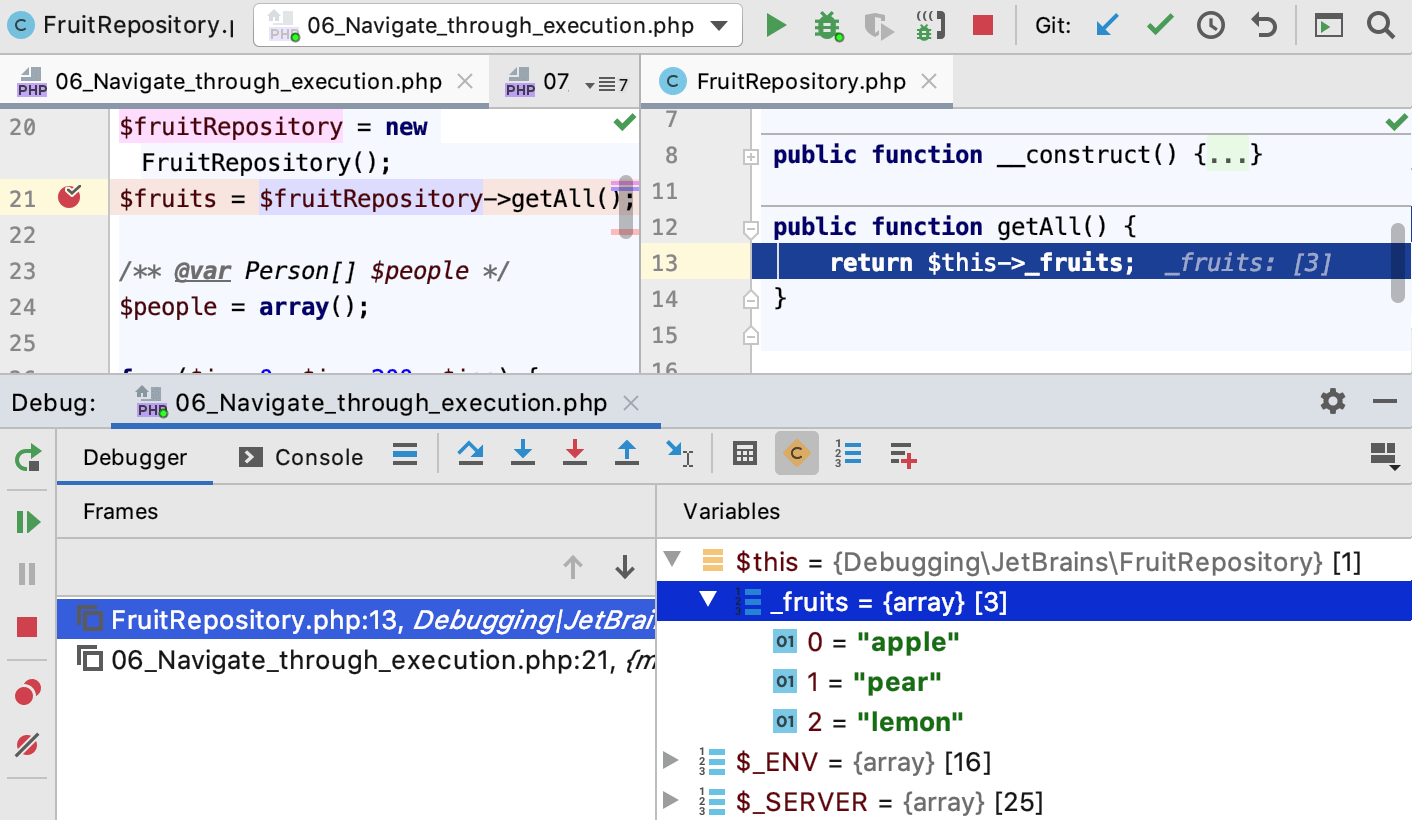This screenshot has width=1412, height=820.
Task: Click the right editor's vertical scrollbar
Action: pos(1398,262)
